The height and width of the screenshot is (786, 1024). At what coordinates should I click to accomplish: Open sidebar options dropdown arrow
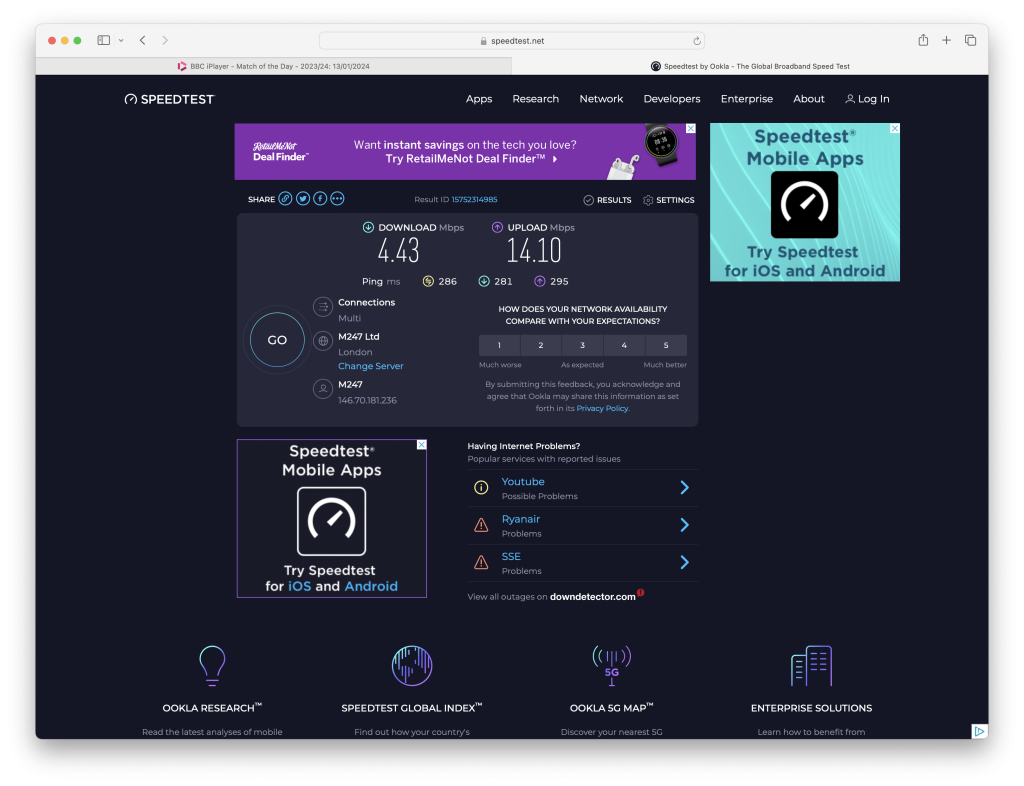[121, 40]
